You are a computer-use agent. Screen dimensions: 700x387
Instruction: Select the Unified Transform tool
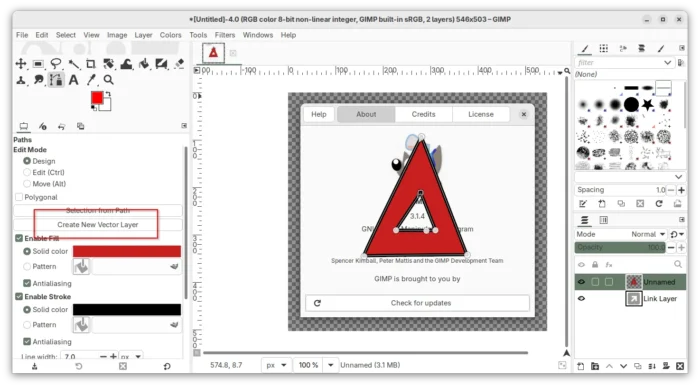click(x=108, y=64)
